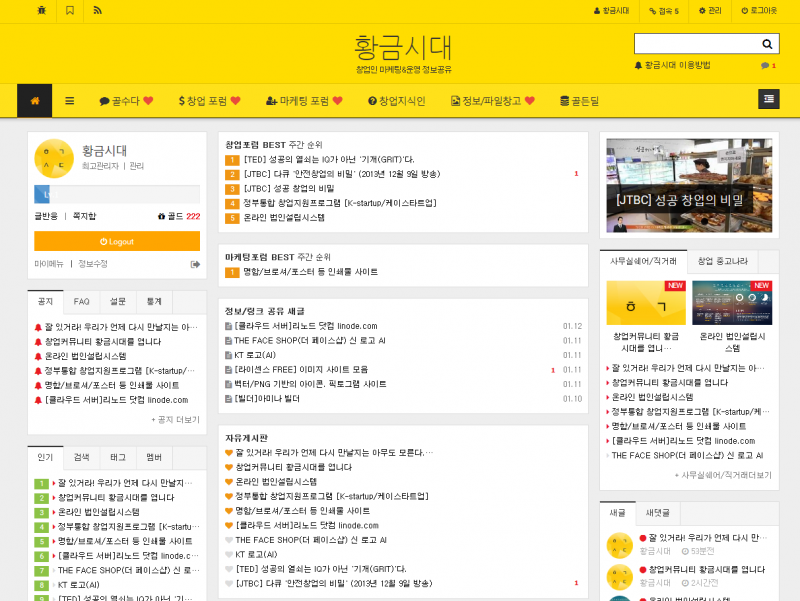This screenshot has height=601, width=800.
Task: Go to home via the house icon
Action: (x=35, y=101)
